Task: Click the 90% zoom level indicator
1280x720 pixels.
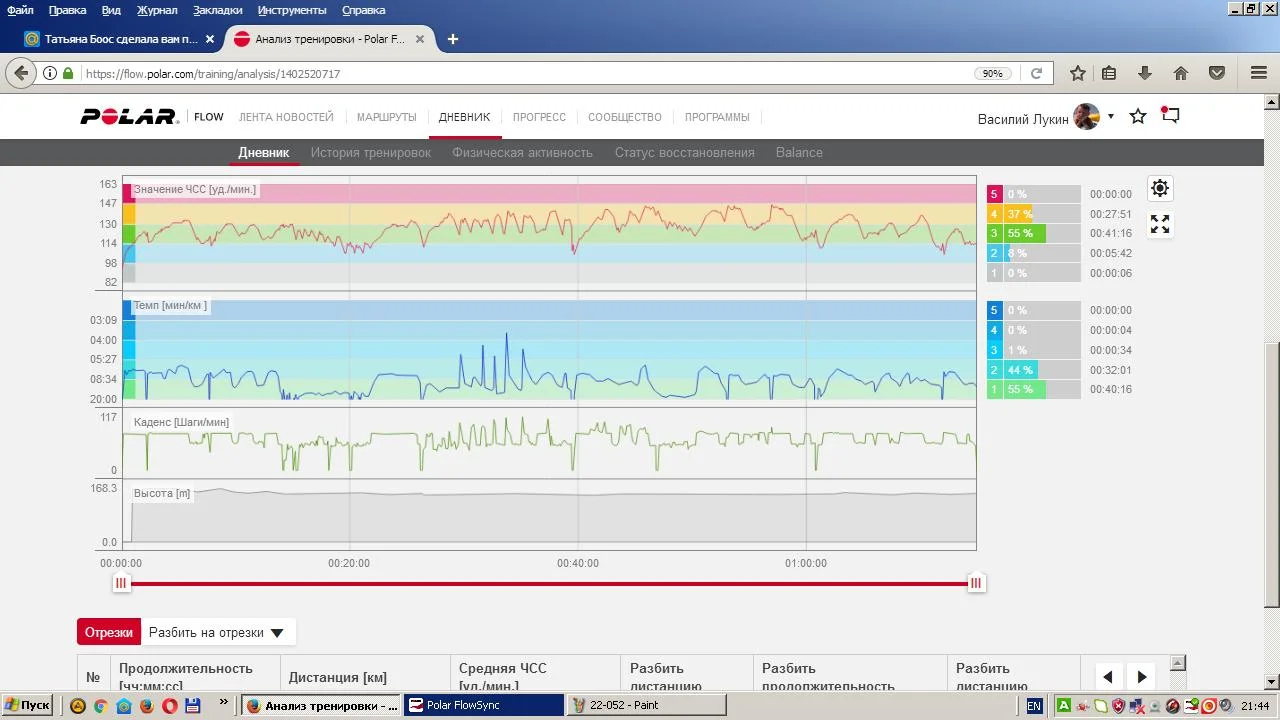Action: point(992,73)
